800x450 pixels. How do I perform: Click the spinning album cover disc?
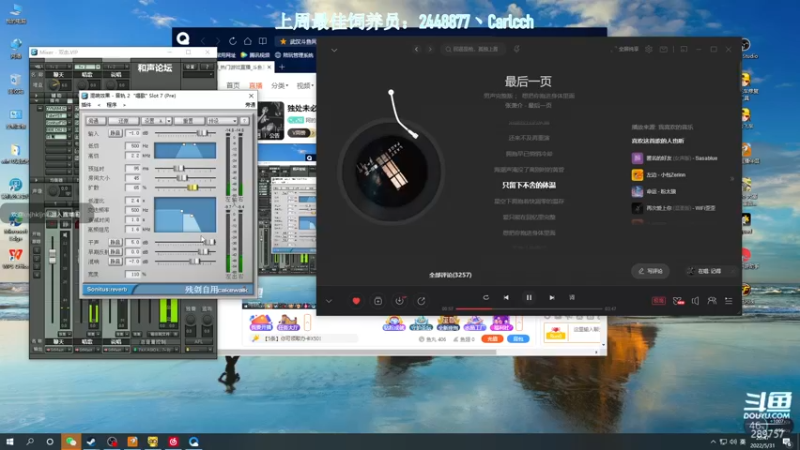(x=391, y=171)
